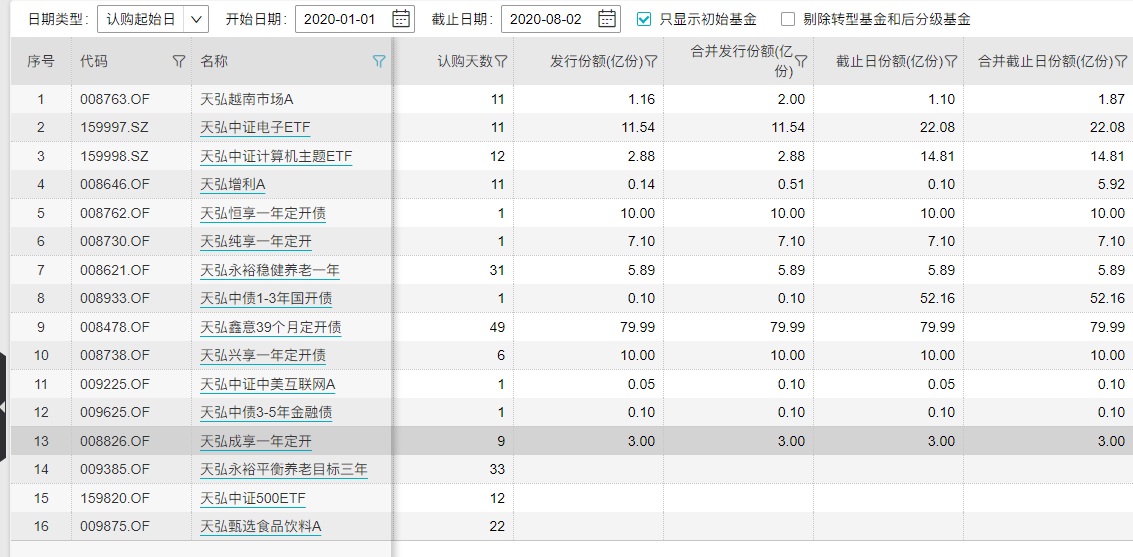1133x557 pixels.
Task: Open fund link 天弘成享一年定开
Action: tap(257, 441)
